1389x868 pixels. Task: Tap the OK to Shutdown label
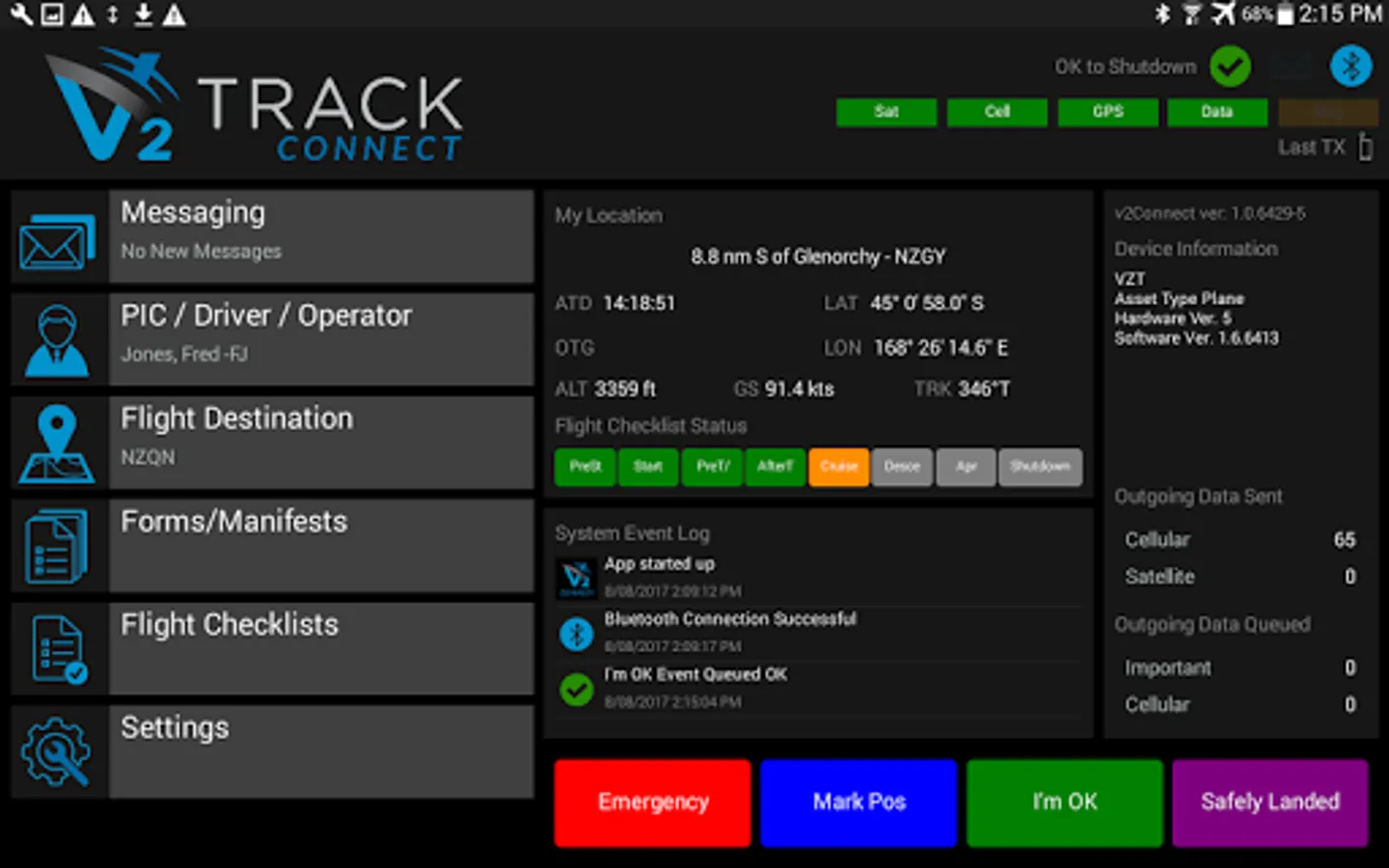point(1125,67)
